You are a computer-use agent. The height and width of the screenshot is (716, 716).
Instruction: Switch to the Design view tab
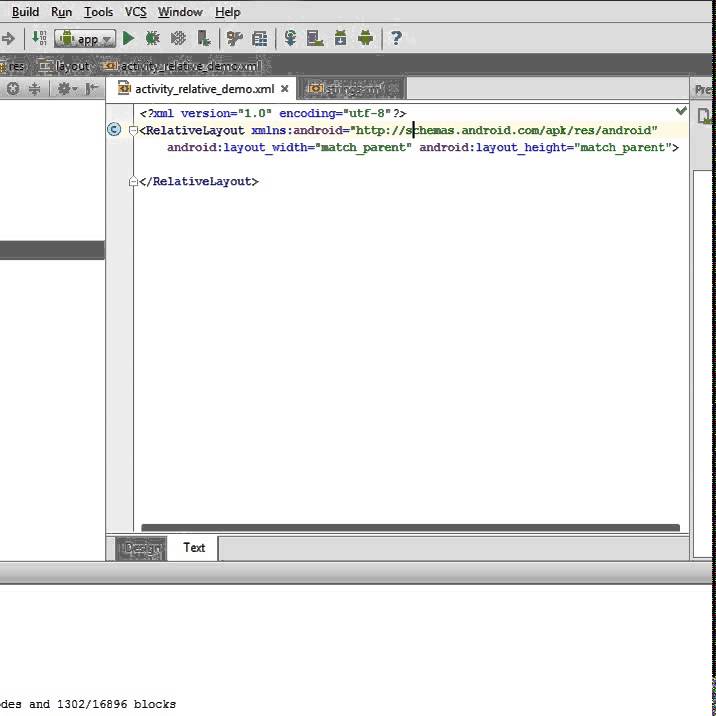[142, 548]
